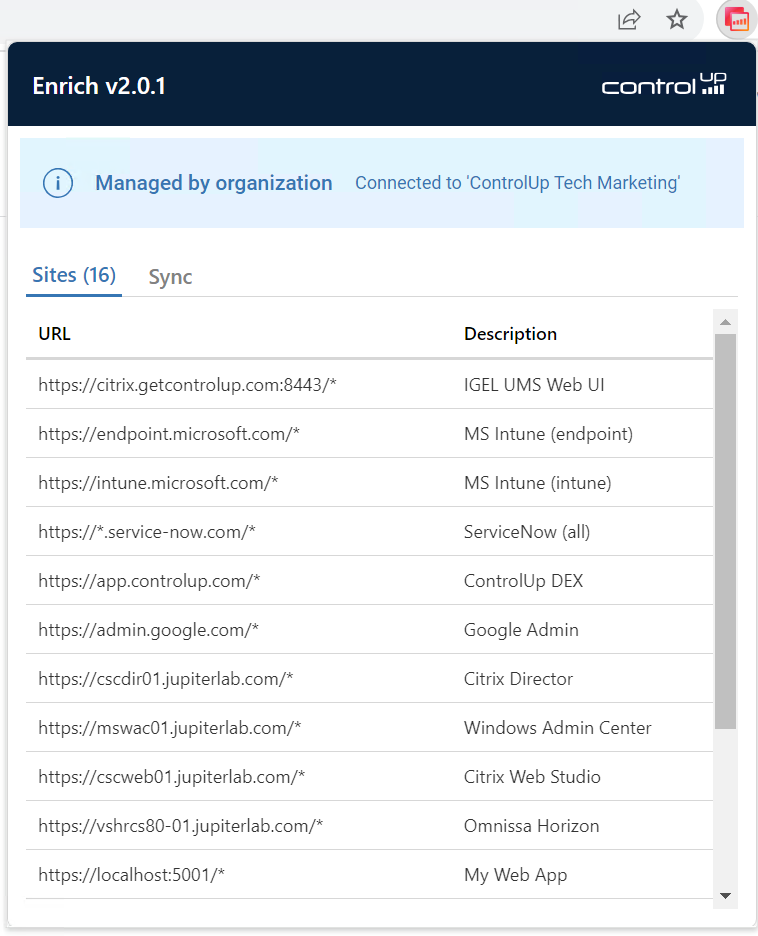The image size is (758, 936).
Task: Click the Managed by organization heading
Action: point(214,183)
